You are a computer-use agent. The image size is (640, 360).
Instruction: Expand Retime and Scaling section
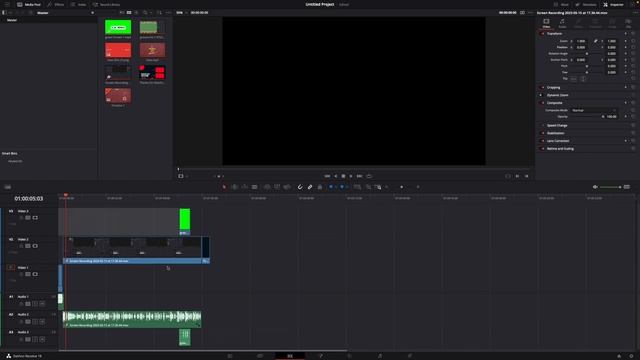(x=560, y=149)
